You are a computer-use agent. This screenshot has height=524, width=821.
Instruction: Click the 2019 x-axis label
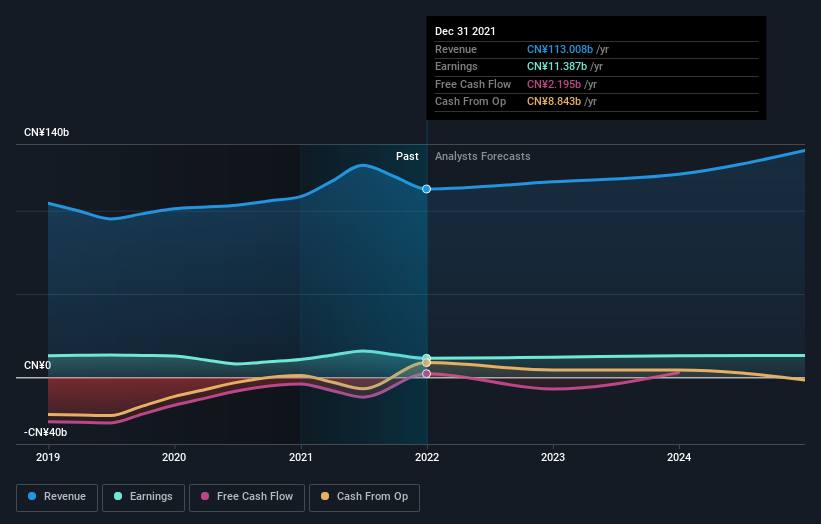click(48, 458)
